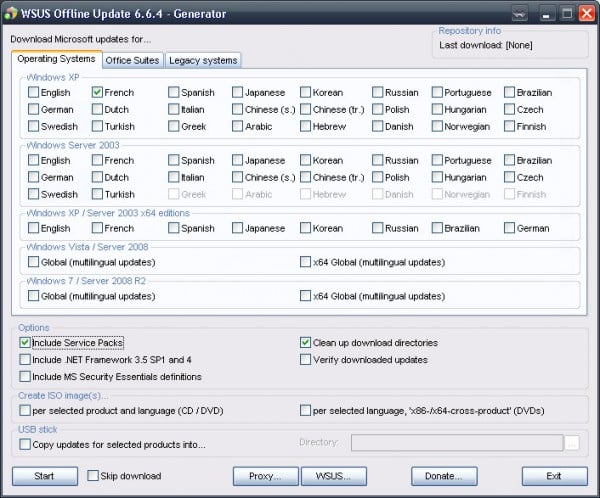The width and height of the screenshot is (600, 498).
Task: Enable Norwegian under Windows XP
Action: point(437,126)
